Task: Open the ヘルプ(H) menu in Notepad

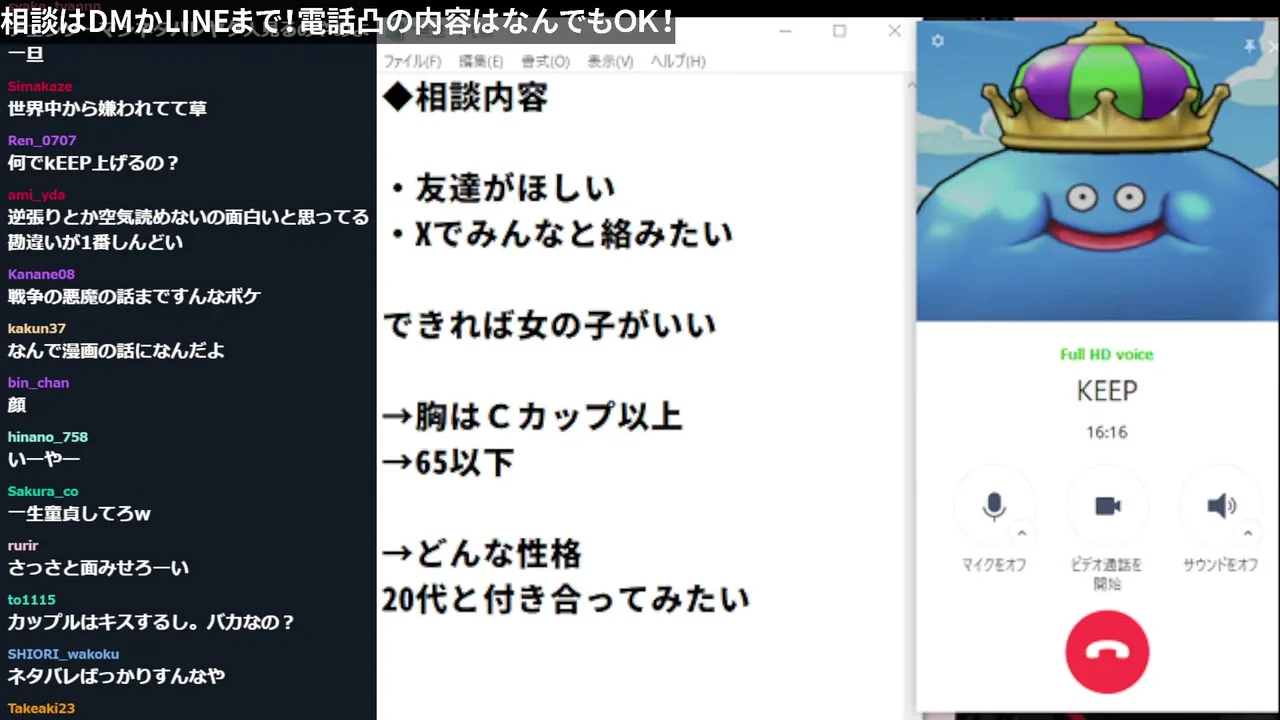Action: (x=678, y=61)
